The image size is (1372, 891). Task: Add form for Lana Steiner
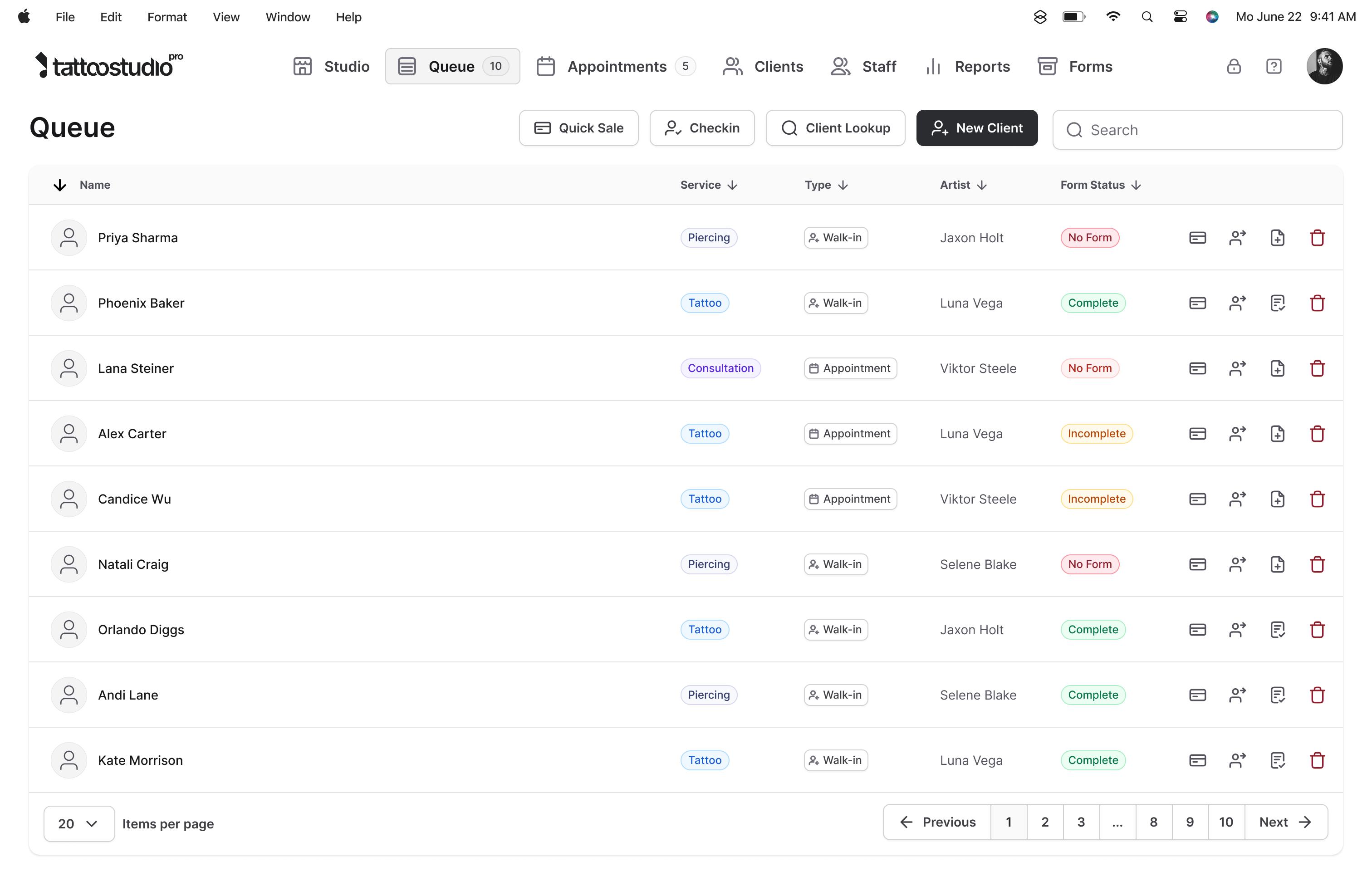(x=1278, y=368)
